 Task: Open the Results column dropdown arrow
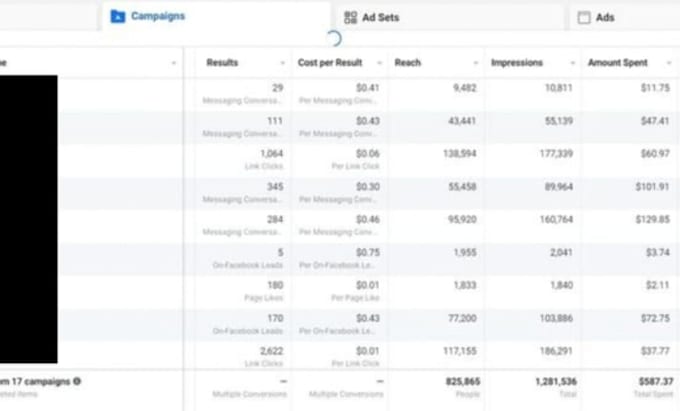[x=283, y=63]
